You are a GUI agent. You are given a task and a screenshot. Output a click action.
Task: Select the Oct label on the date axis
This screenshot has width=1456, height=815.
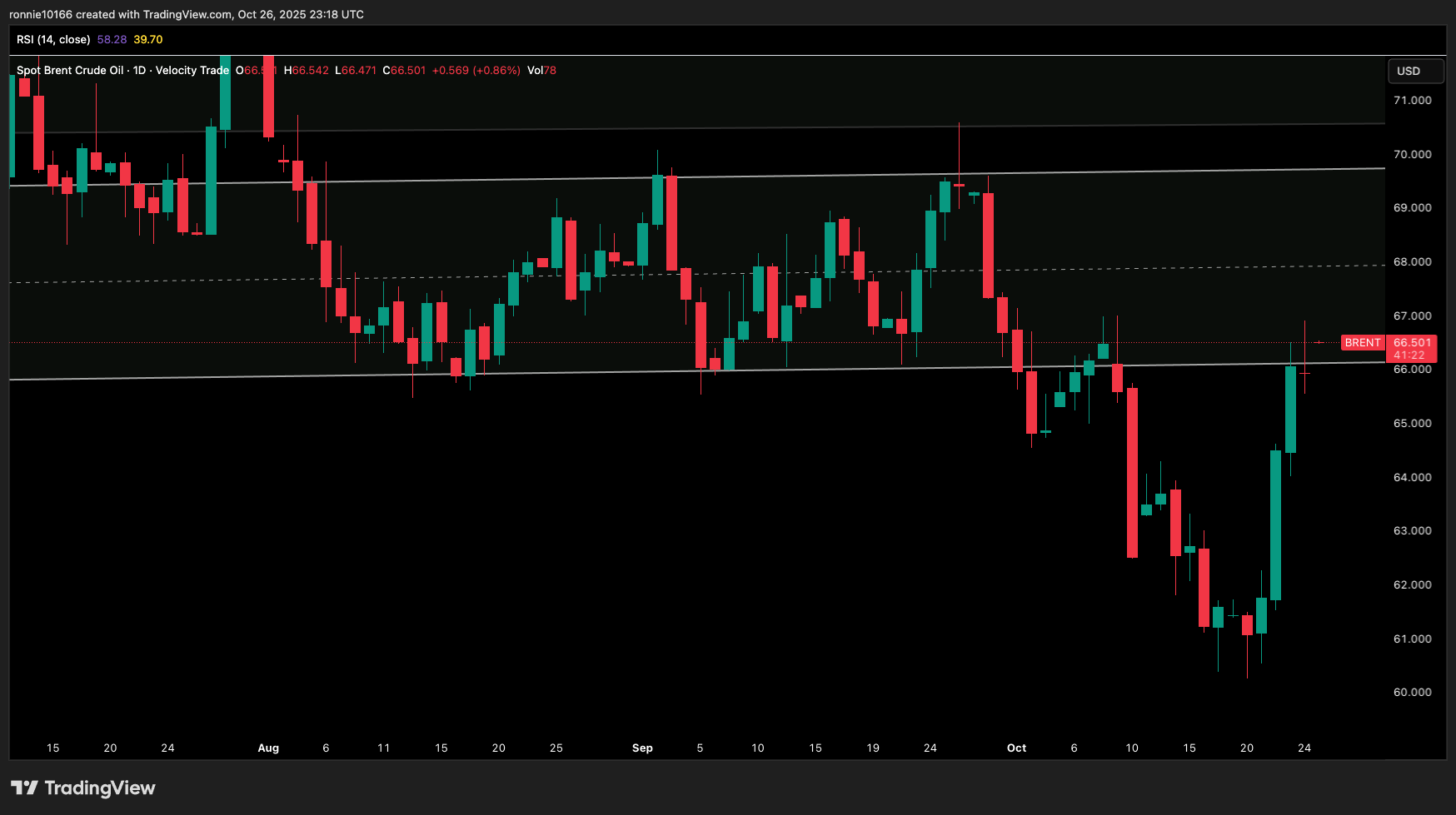pos(1016,748)
